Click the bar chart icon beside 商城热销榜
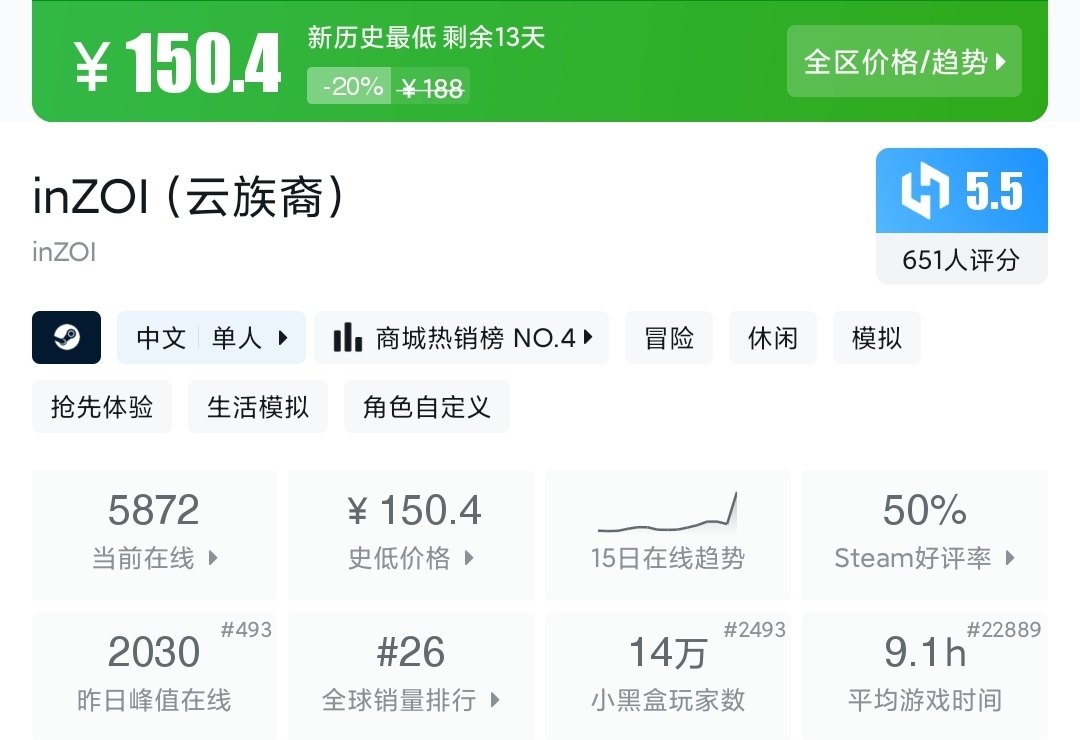This screenshot has height=740, width=1080. click(347, 338)
